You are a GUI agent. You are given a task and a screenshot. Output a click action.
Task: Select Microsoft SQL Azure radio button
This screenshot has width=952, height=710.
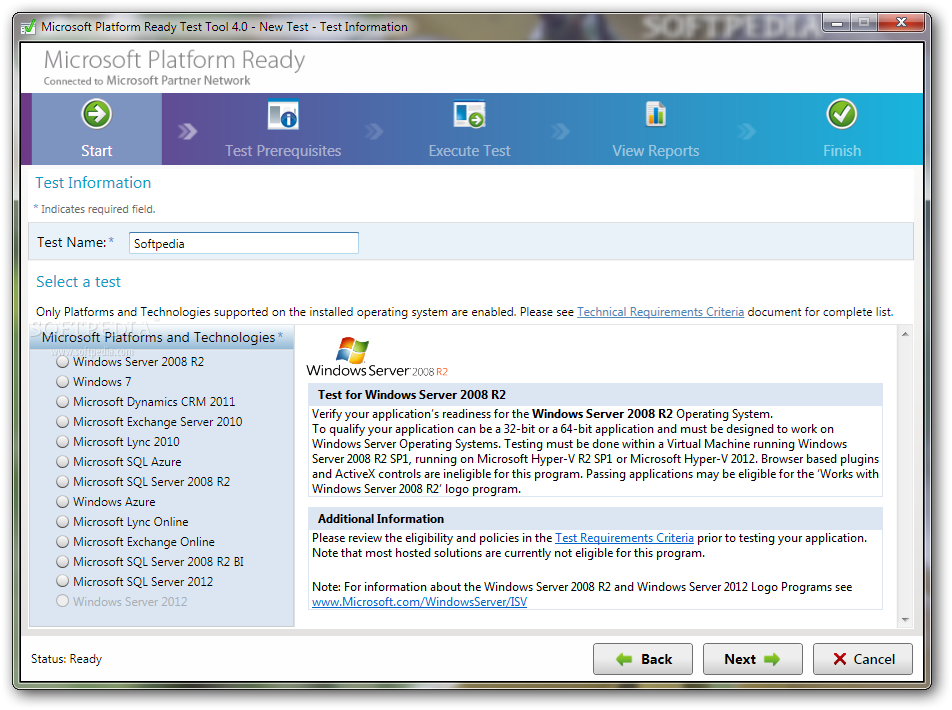62,462
